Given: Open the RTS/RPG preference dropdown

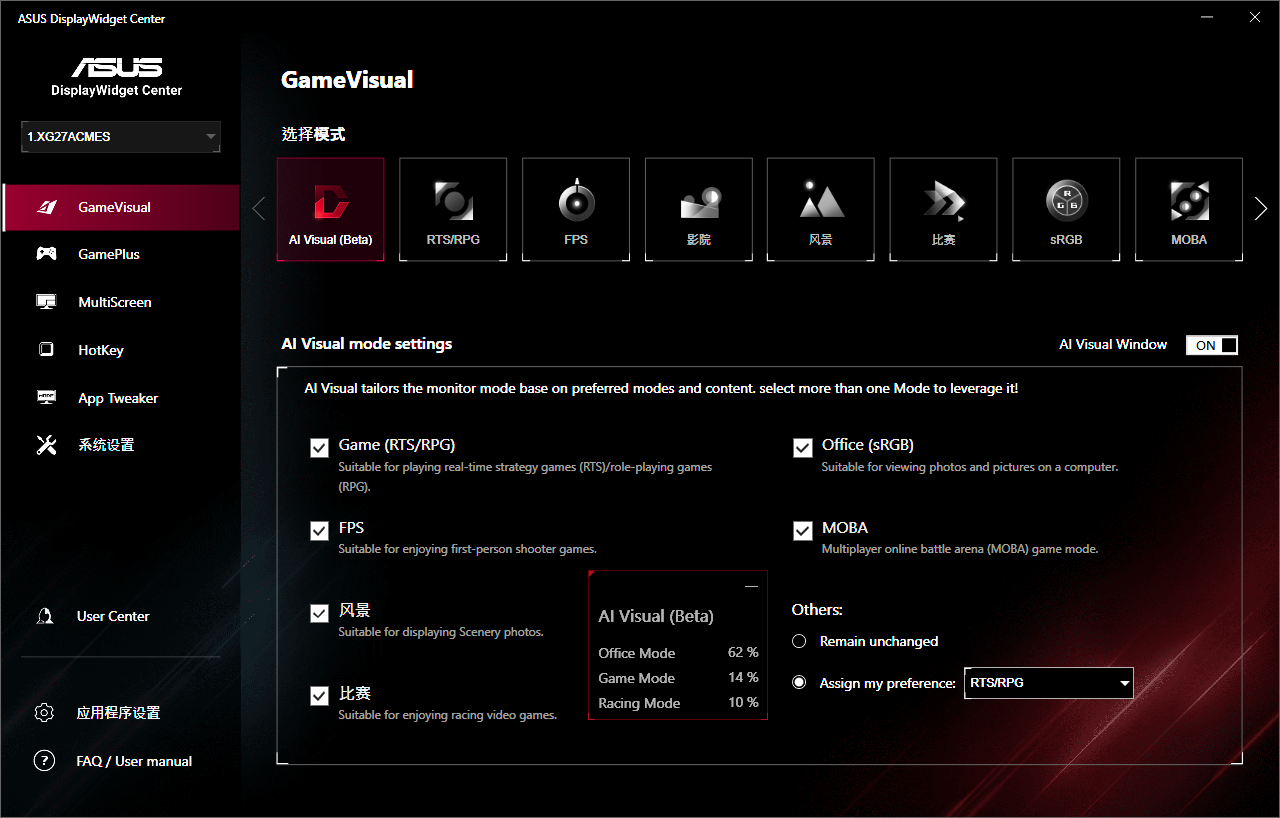Looking at the screenshot, I should (x=1048, y=683).
